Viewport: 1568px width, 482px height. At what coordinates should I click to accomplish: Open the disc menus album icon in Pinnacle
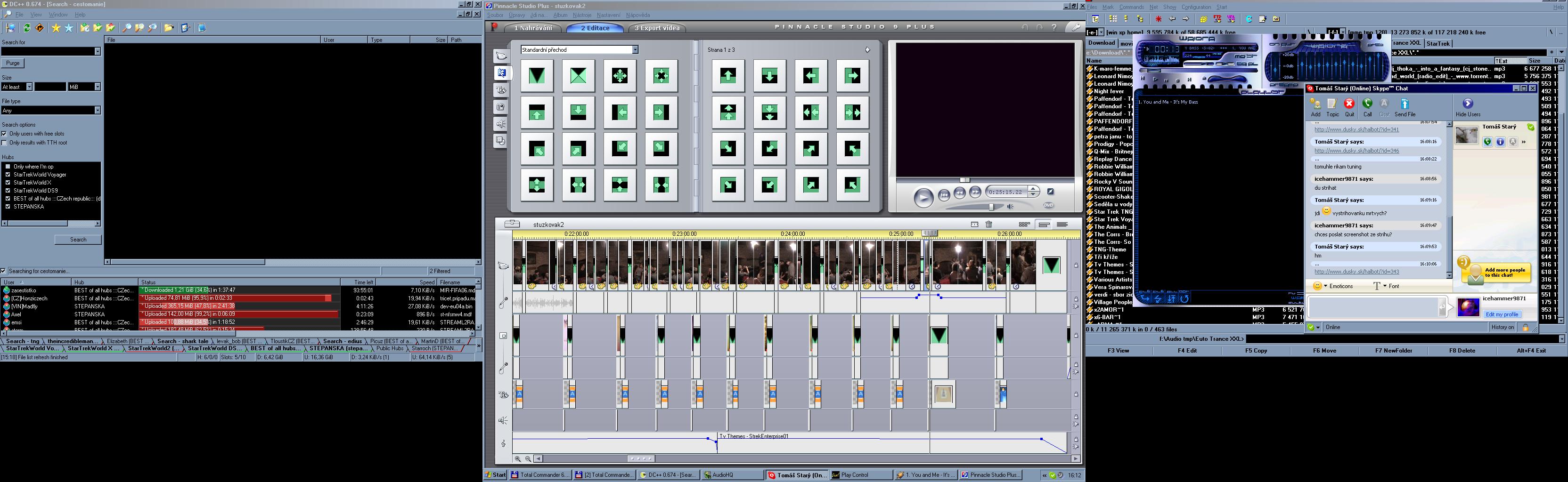(501, 141)
